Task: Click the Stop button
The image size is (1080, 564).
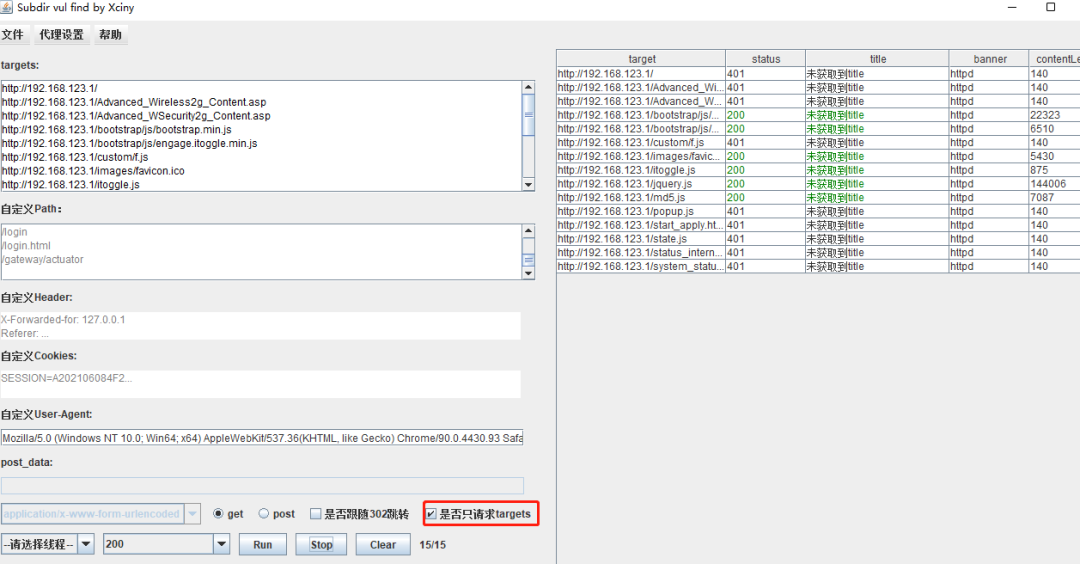Action: (x=321, y=544)
